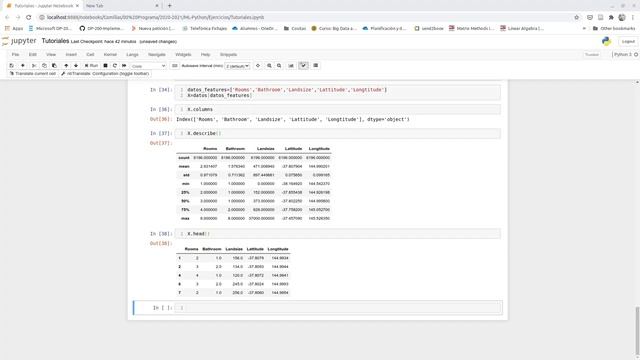Open the Navigate menu

click(157, 55)
